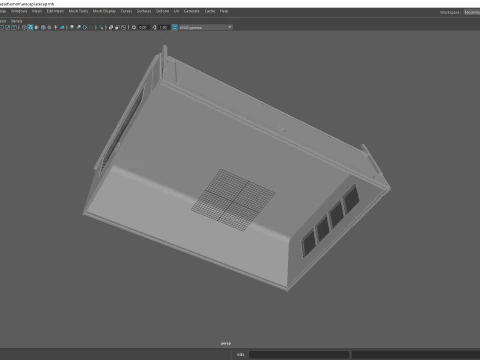
Task: Toggle Screen Space Ambient Occlusion icon
Action: point(72,27)
